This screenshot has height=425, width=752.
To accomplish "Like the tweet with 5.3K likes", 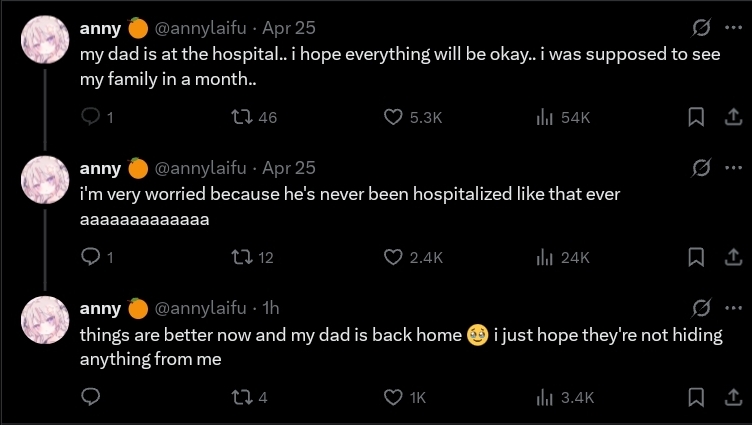I will click(x=394, y=118).
